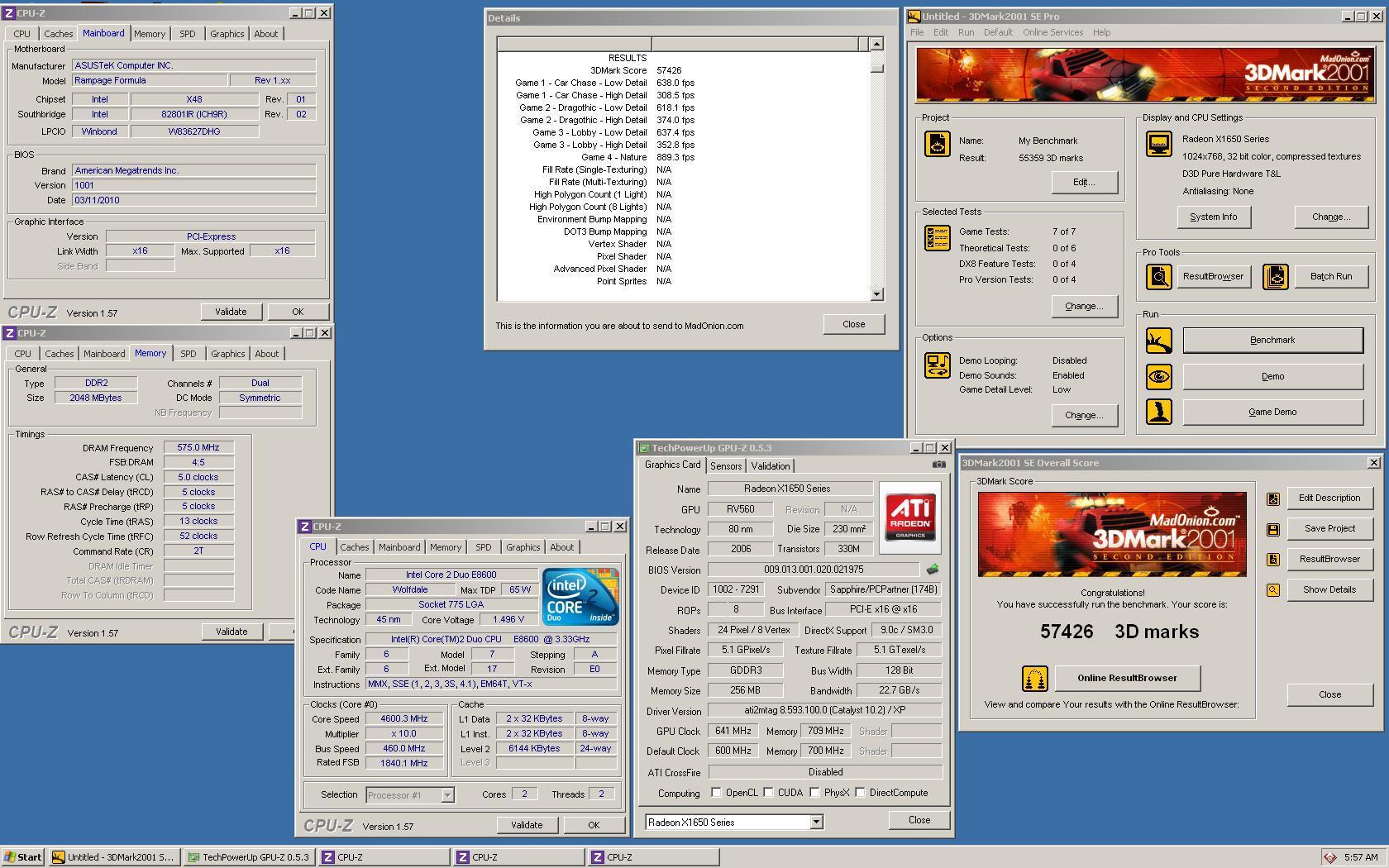Image resolution: width=1389 pixels, height=868 pixels.
Task: Click the taskbar clock showing 5:57 AM
Action: (1361, 857)
